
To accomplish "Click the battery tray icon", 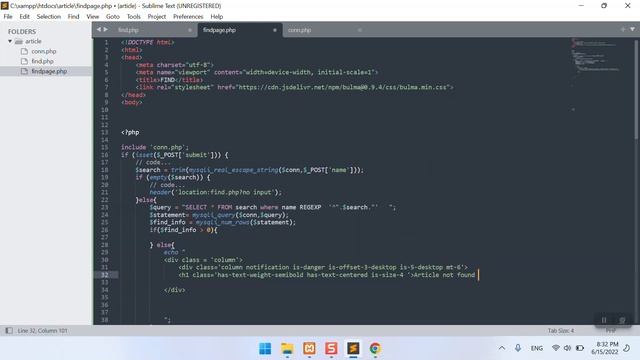I will pos(580,348).
